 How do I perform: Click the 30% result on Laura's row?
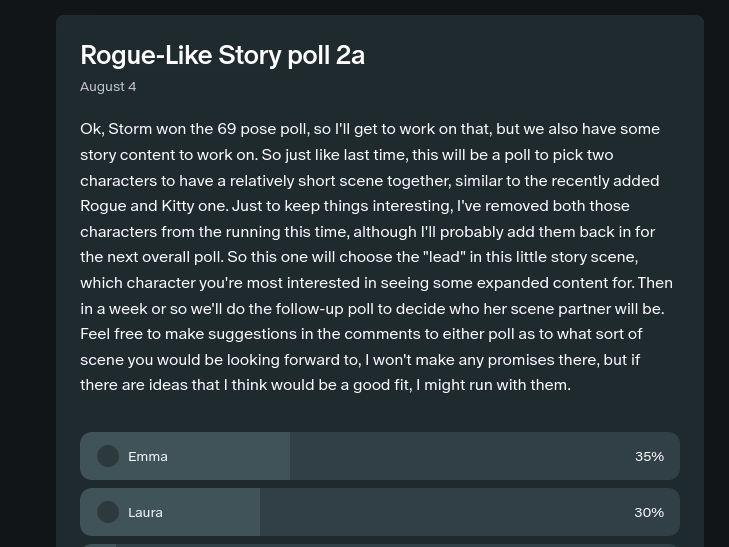649,512
